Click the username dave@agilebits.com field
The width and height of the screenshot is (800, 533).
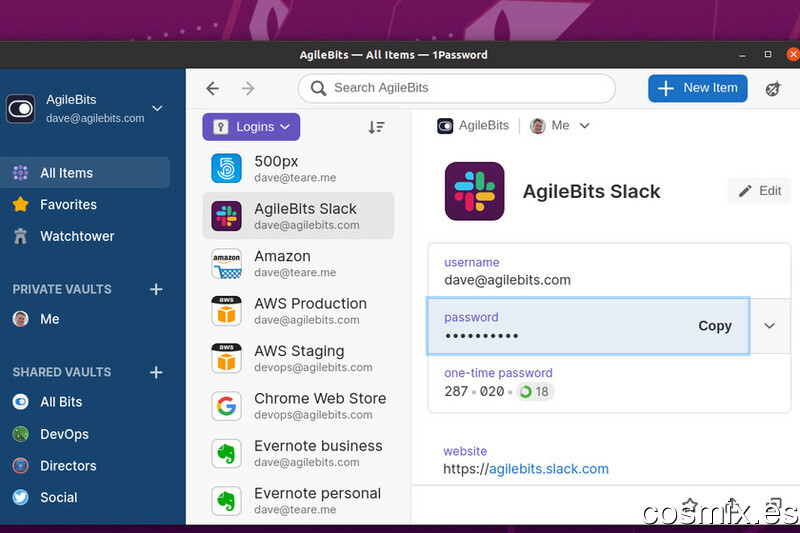click(609, 271)
